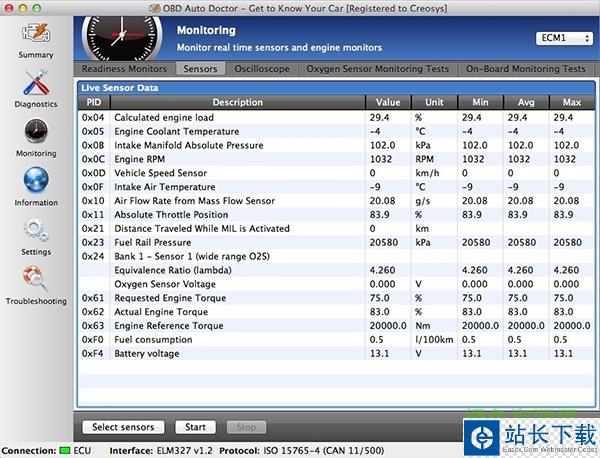Select the Engine RPM sensor row

point(237,159)
